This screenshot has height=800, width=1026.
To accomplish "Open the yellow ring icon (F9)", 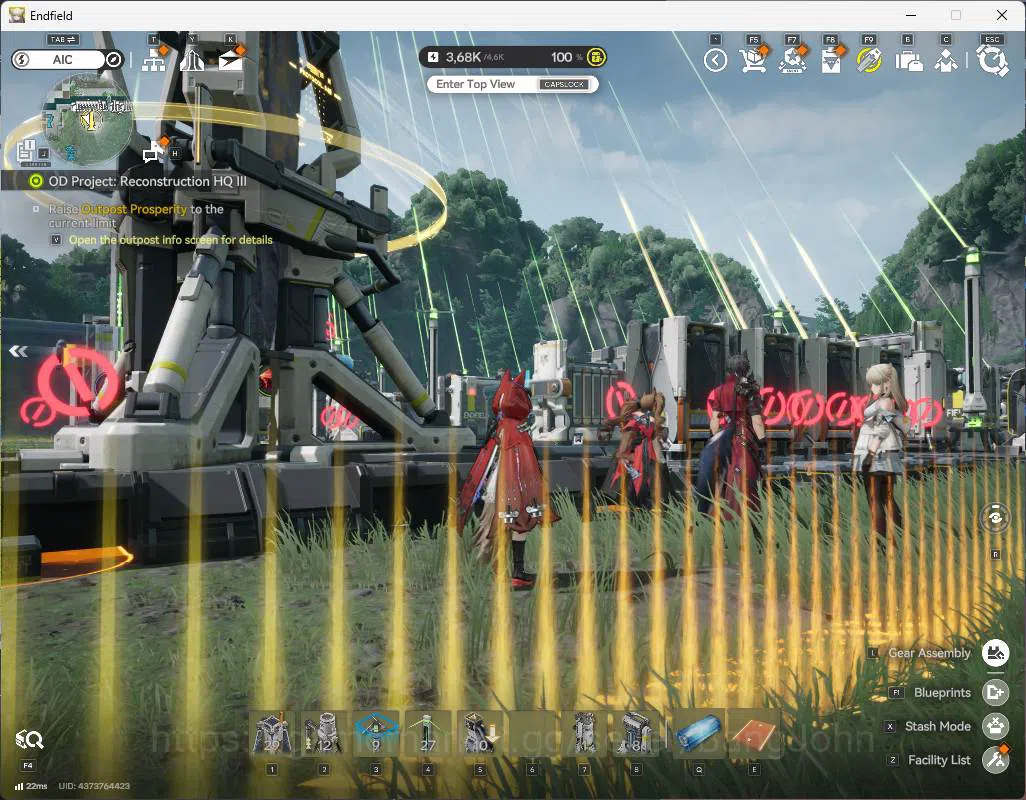I will pyautogui.click(x=869, y=61).
